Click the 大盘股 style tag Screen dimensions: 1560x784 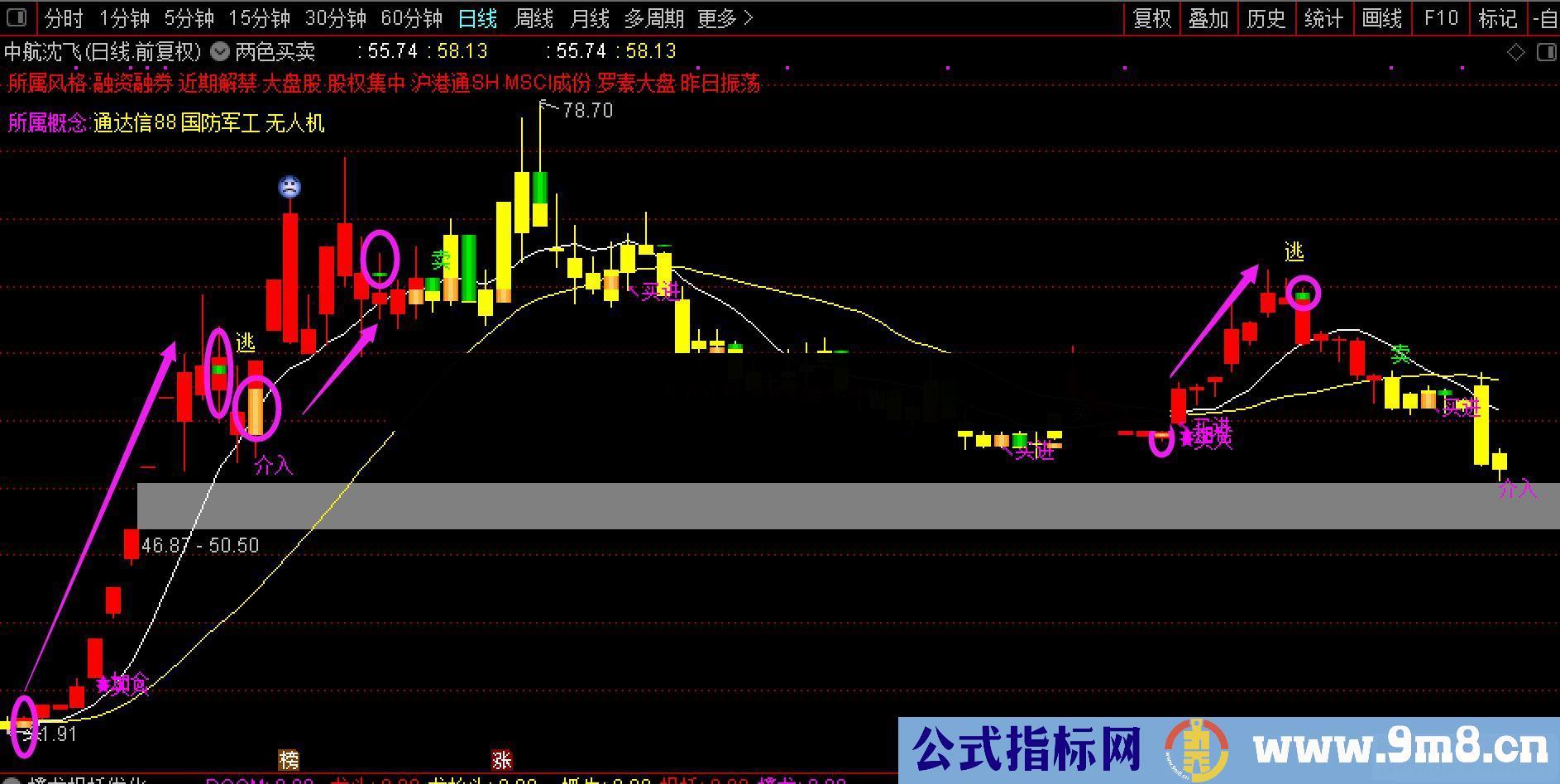click(292, 84)
